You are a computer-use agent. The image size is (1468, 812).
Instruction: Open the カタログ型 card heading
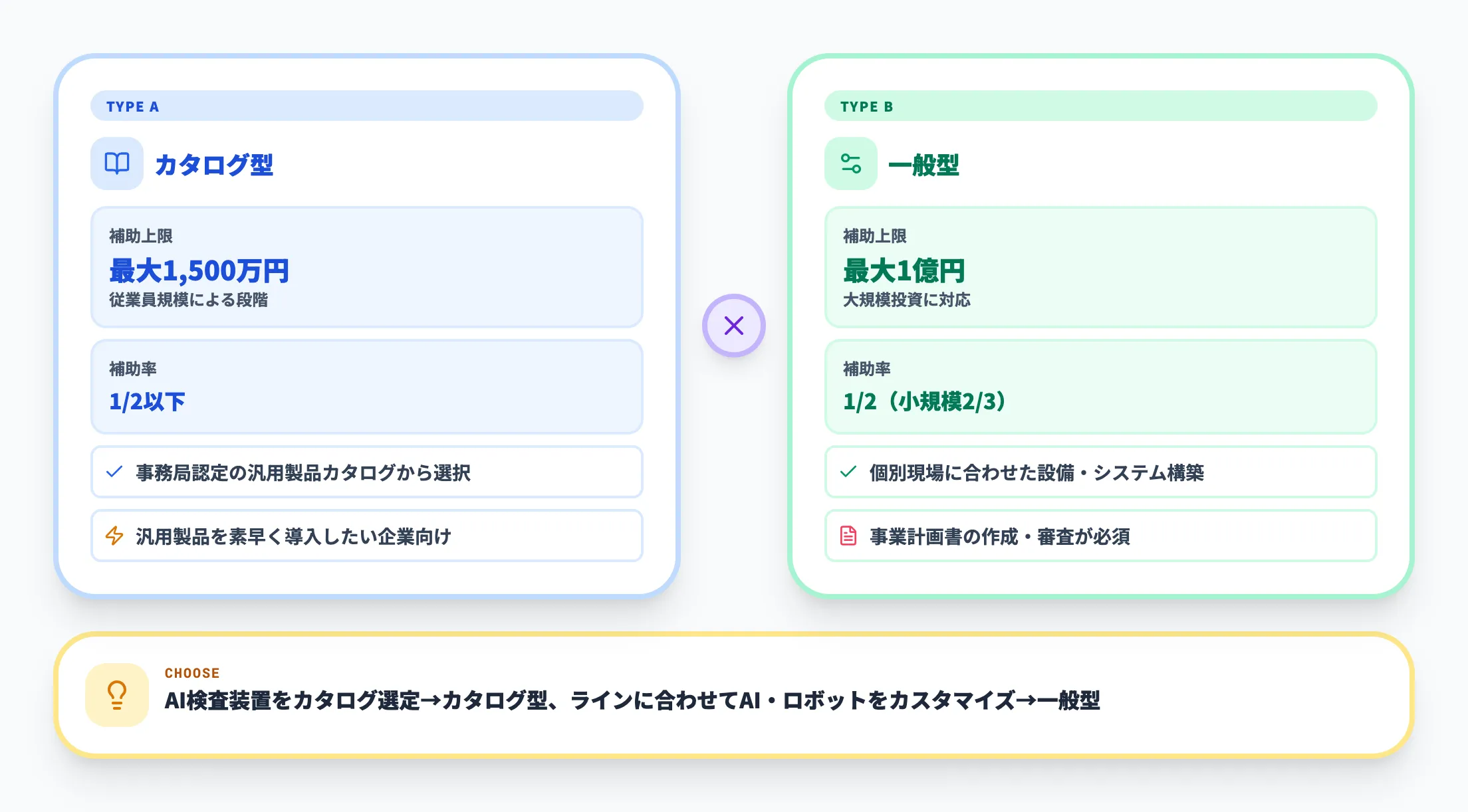(x=214, y=166)
